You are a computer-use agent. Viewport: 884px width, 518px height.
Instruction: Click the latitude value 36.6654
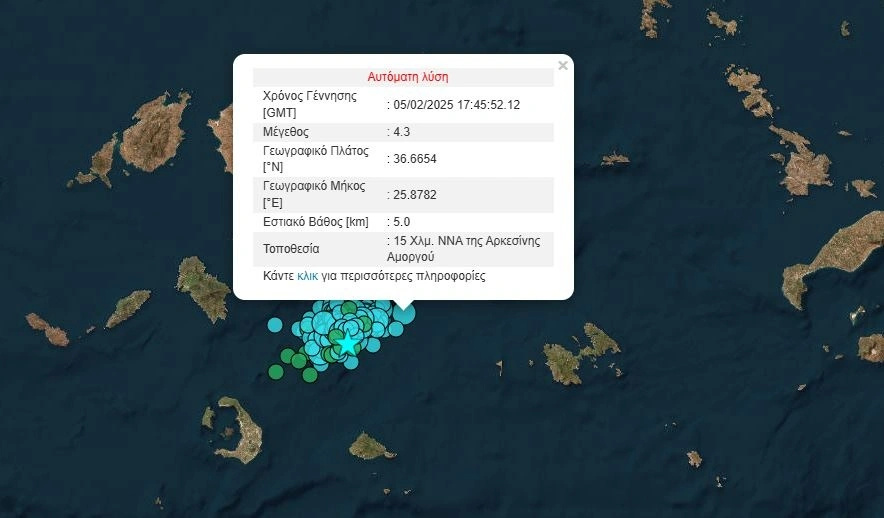(x=414, y=159)
